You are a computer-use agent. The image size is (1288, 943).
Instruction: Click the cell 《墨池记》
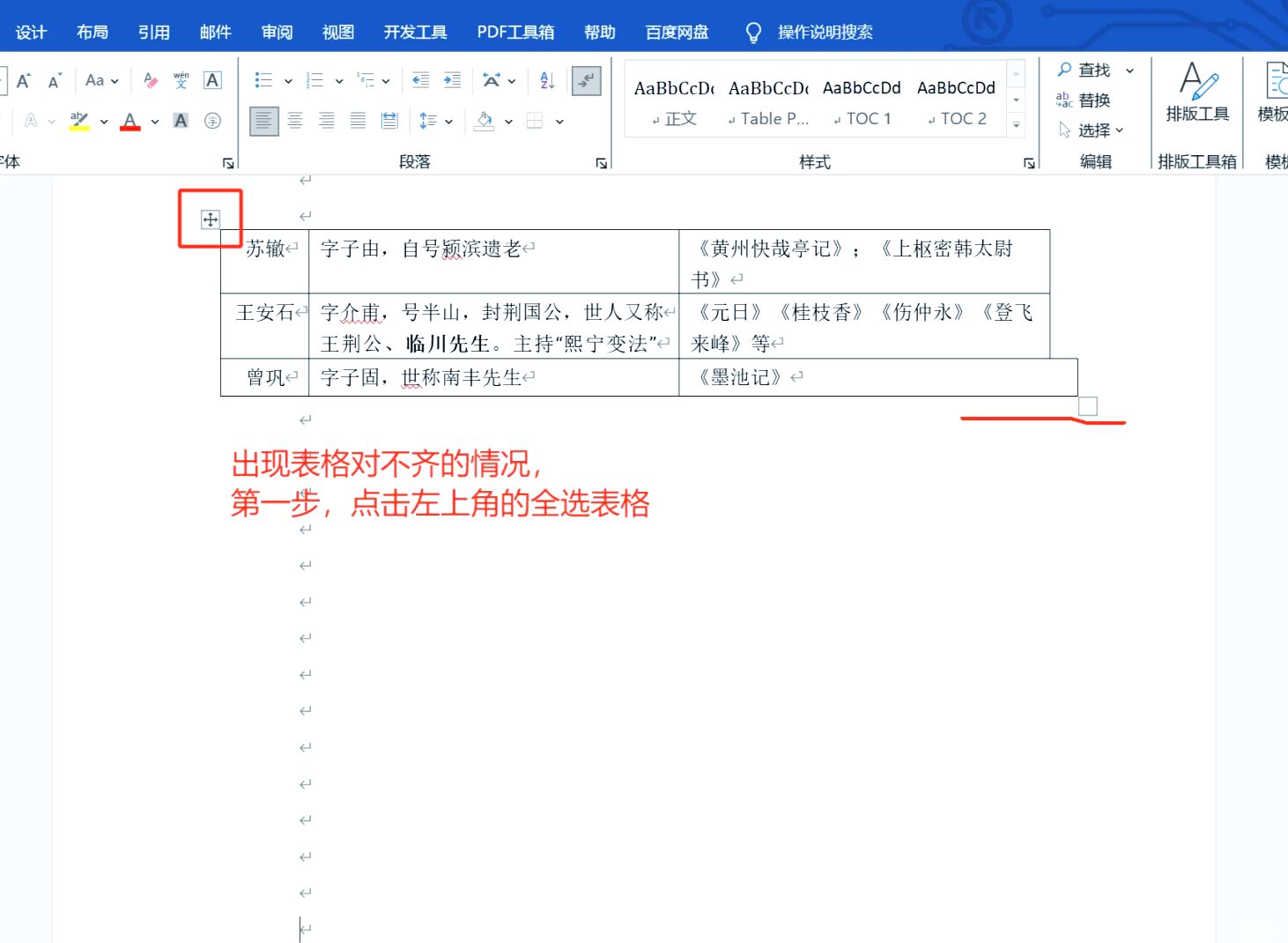(878, 377)
